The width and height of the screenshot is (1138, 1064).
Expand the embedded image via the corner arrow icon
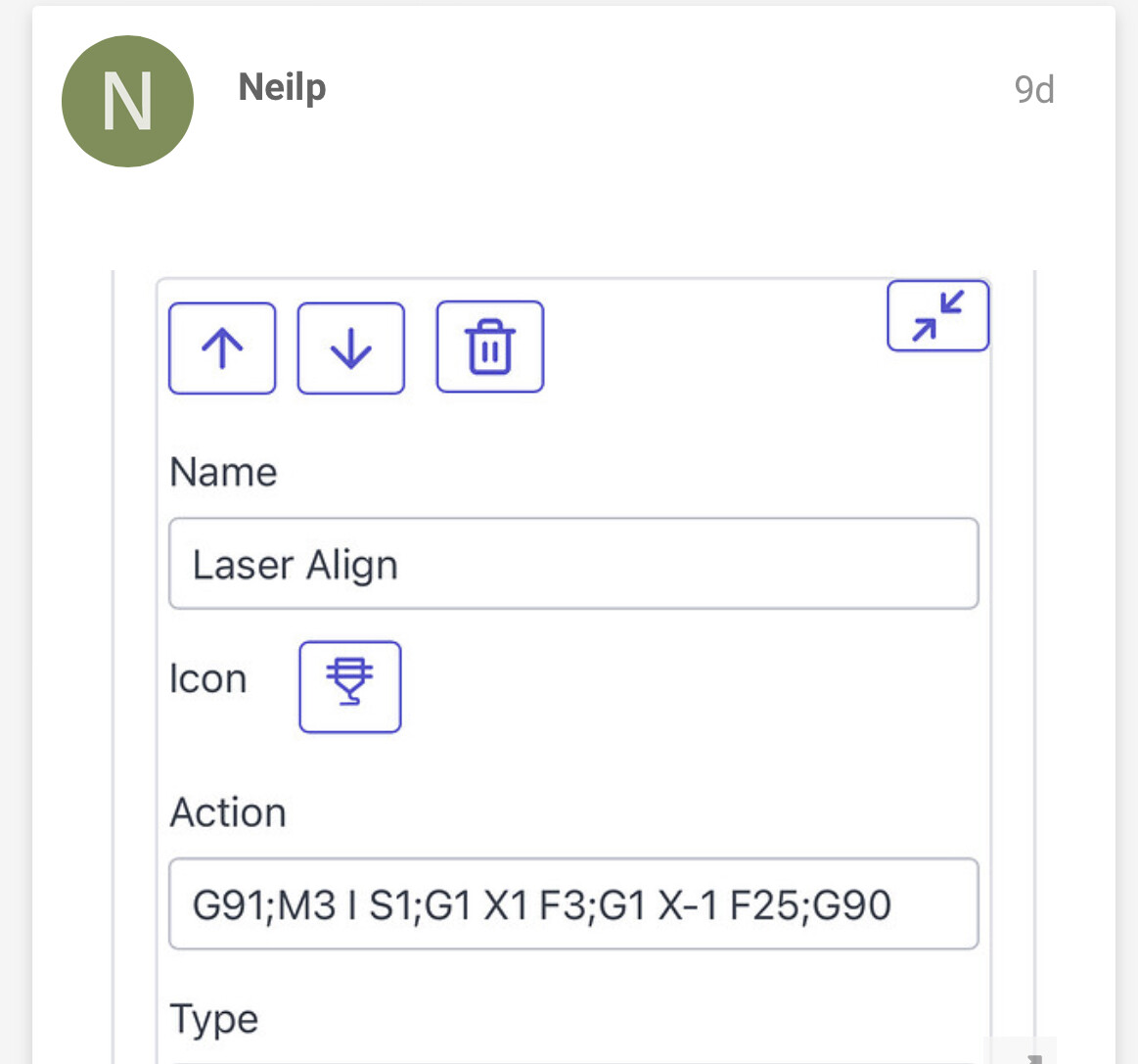pyautogui.click(x=1035, y=1058)
